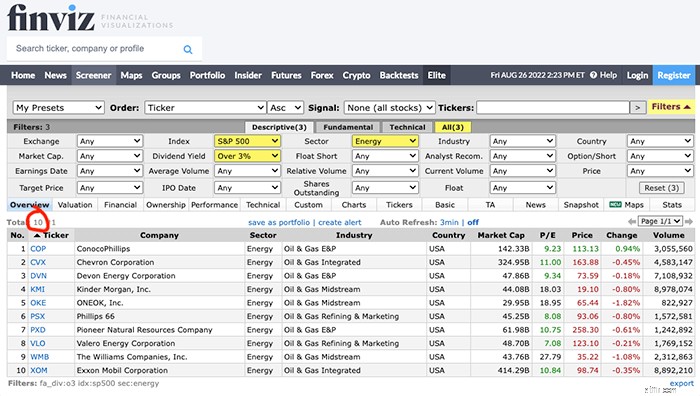Click the export link
700x396 pixels.
coord(682,383)
